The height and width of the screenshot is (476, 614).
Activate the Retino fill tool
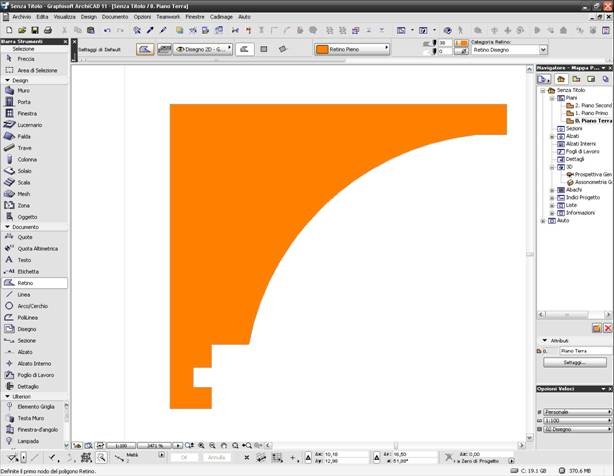pyautogui.click(x=25, y=283)
